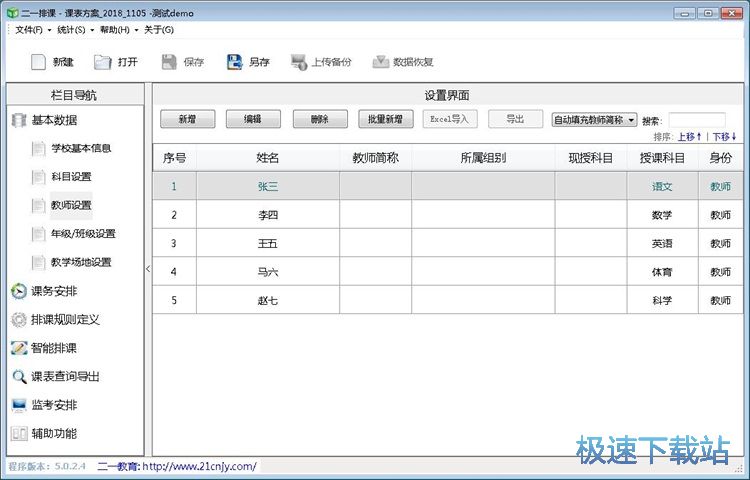Open the 课表查询导出 section
This screenshot has width=750, height=480.
point(66,377)
